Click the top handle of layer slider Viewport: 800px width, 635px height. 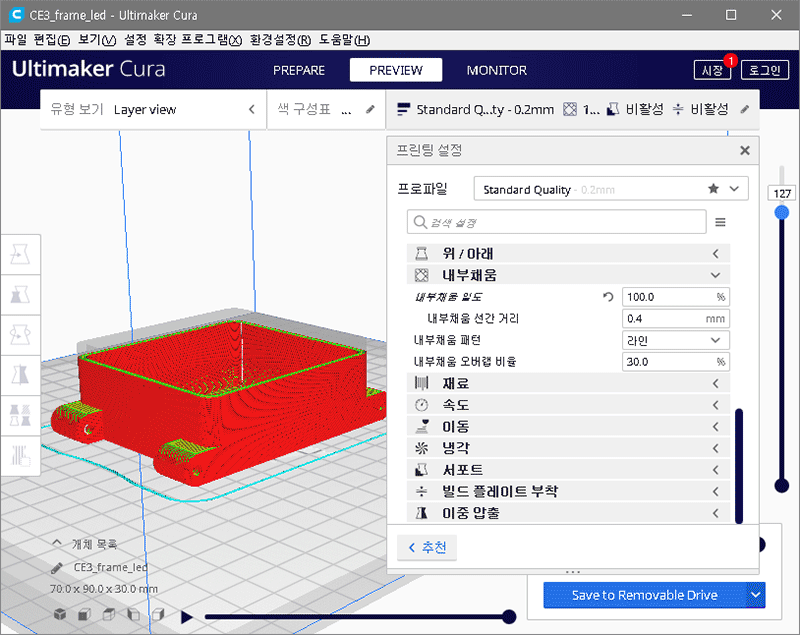782,212
